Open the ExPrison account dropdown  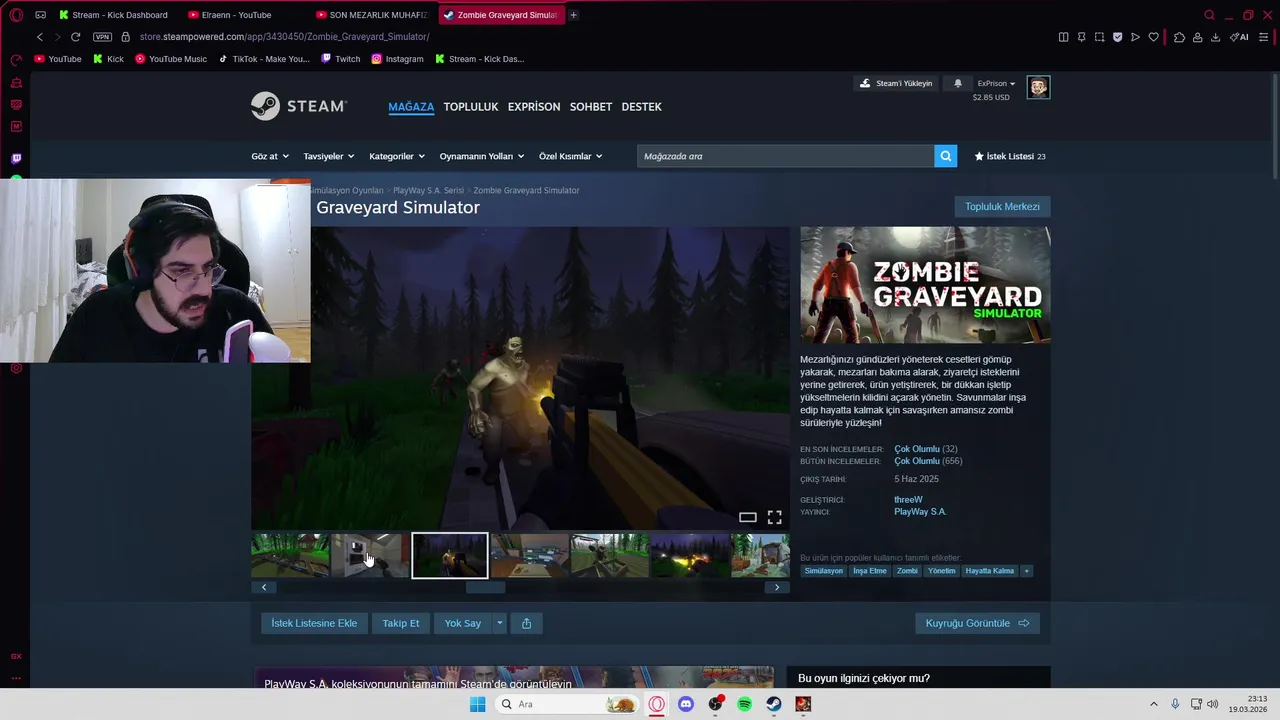click(996, 83)
